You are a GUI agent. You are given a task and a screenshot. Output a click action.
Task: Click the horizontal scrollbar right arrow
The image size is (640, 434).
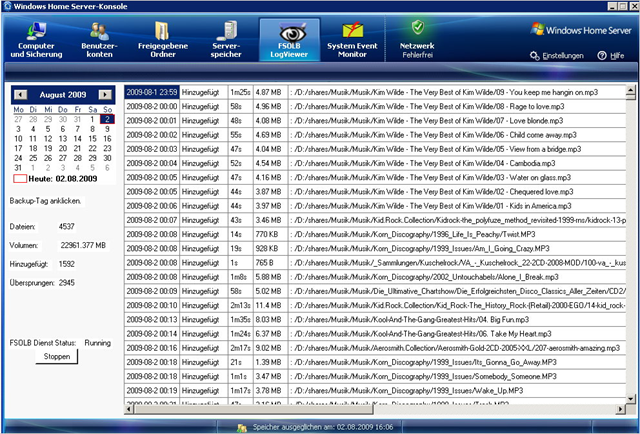pyautogui.click(x=621, y=409)
